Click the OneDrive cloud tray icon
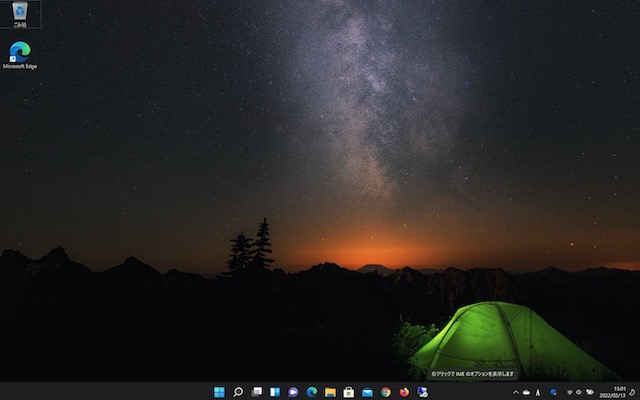 (x=527, y=393)
